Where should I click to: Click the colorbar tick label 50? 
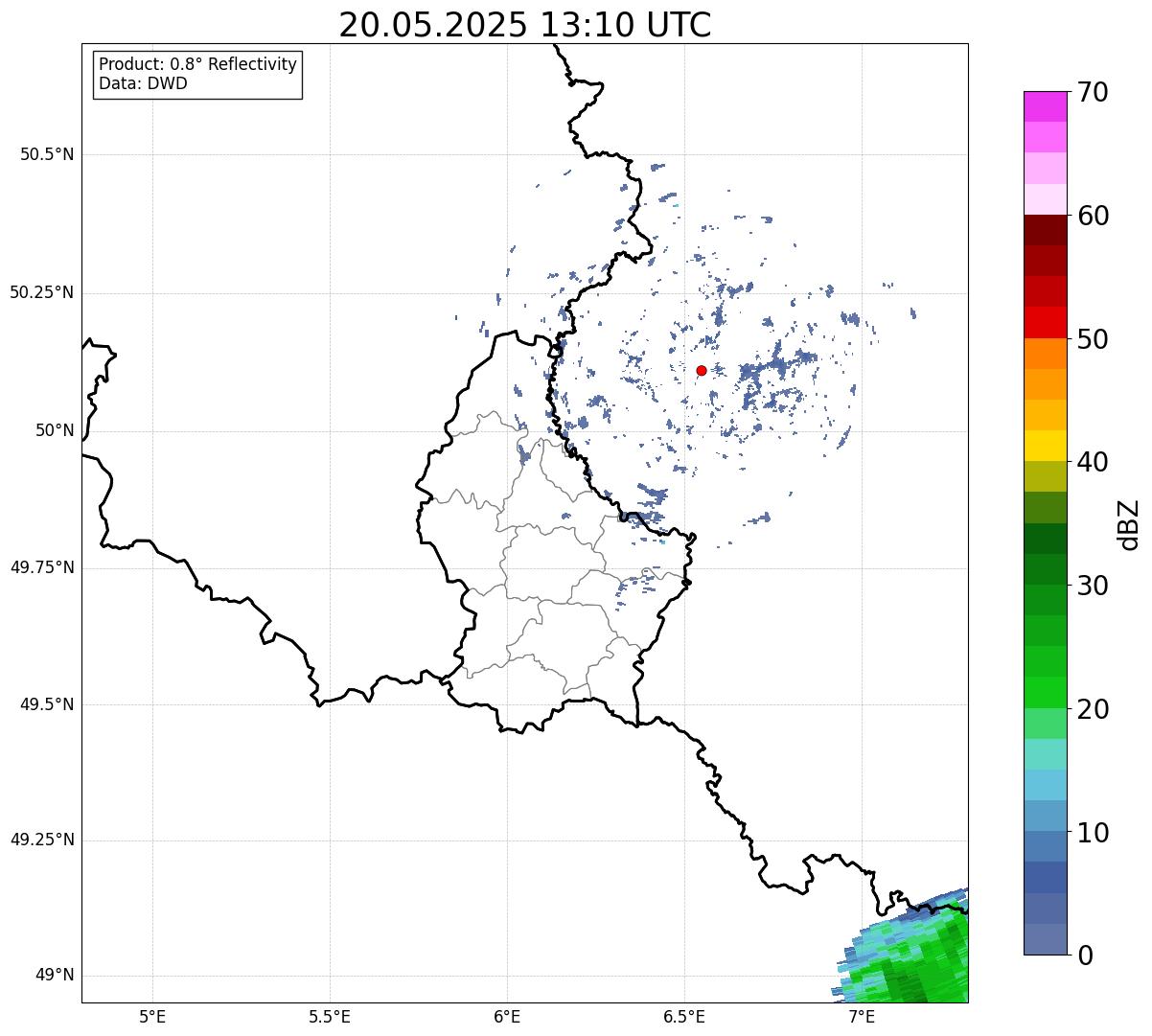coord(1093,339)
